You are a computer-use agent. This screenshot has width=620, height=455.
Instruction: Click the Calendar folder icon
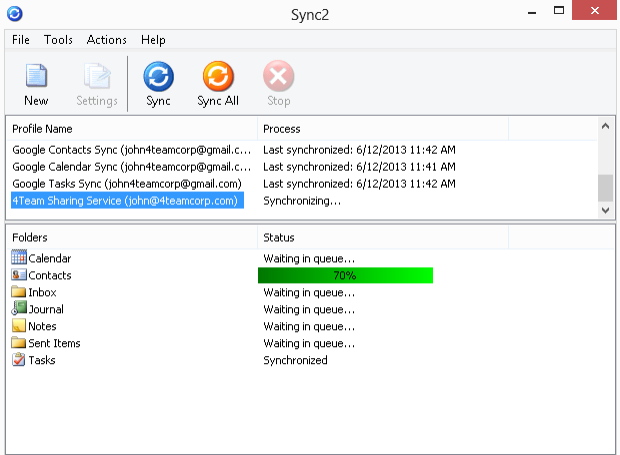[x=19, y=257]
